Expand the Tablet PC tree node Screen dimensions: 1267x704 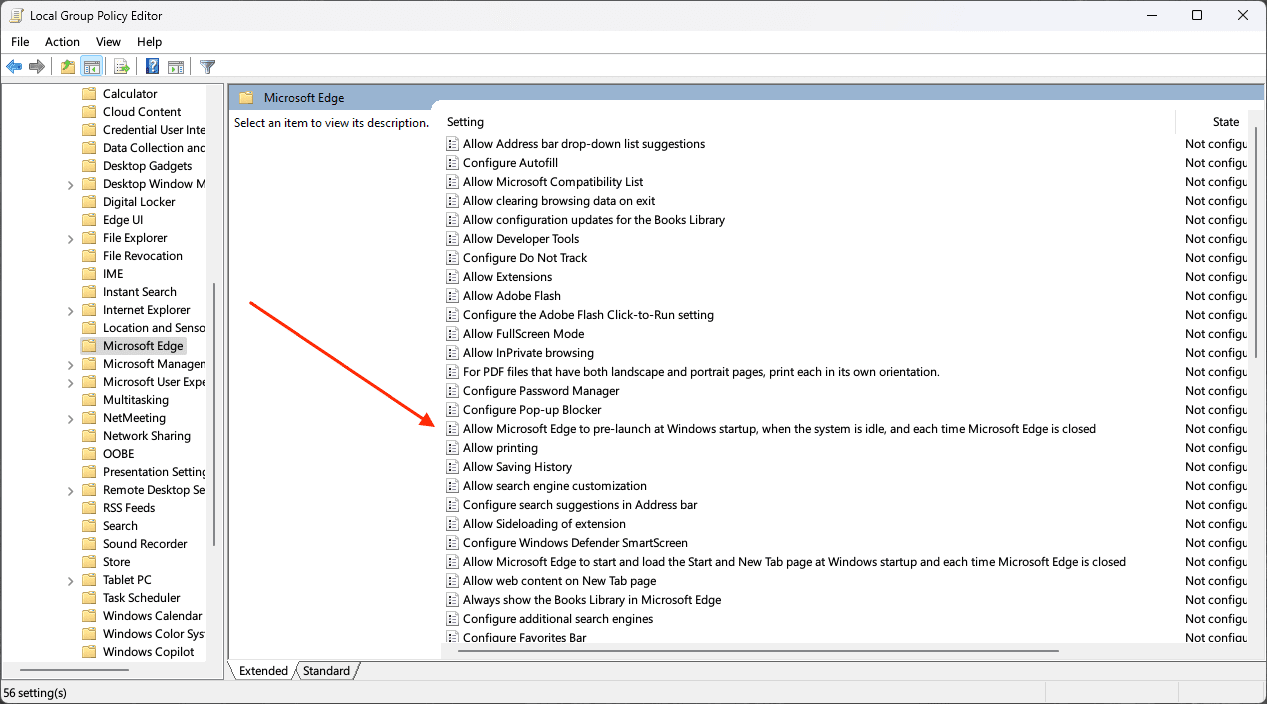70,580
